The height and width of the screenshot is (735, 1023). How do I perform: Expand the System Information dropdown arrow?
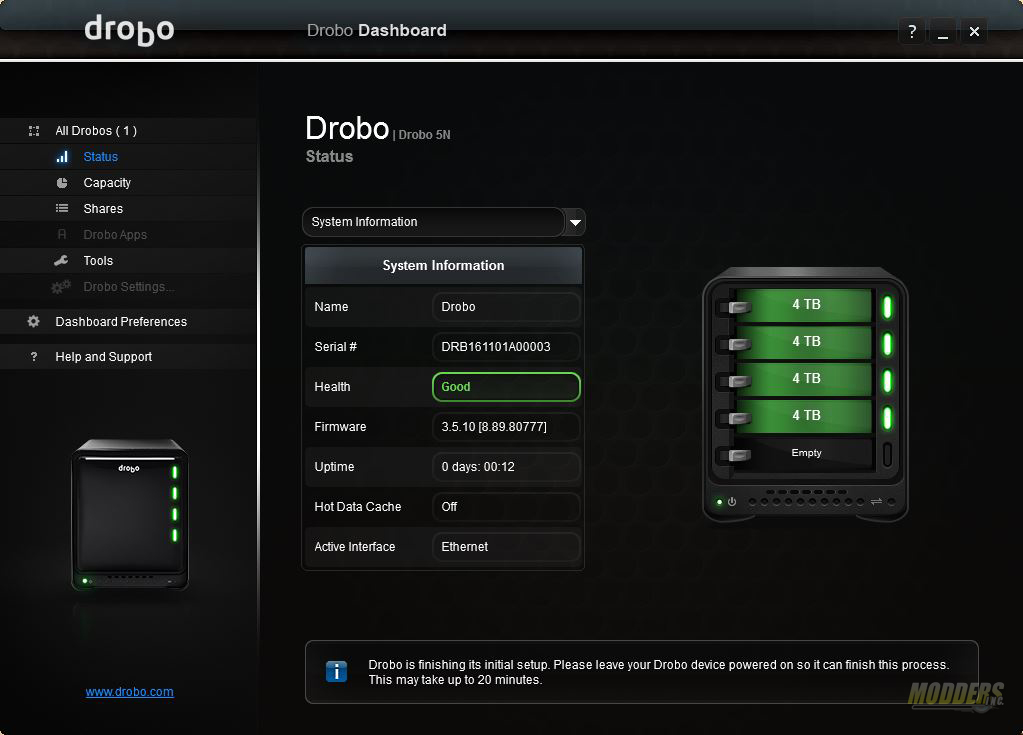[x=575, y=222]
